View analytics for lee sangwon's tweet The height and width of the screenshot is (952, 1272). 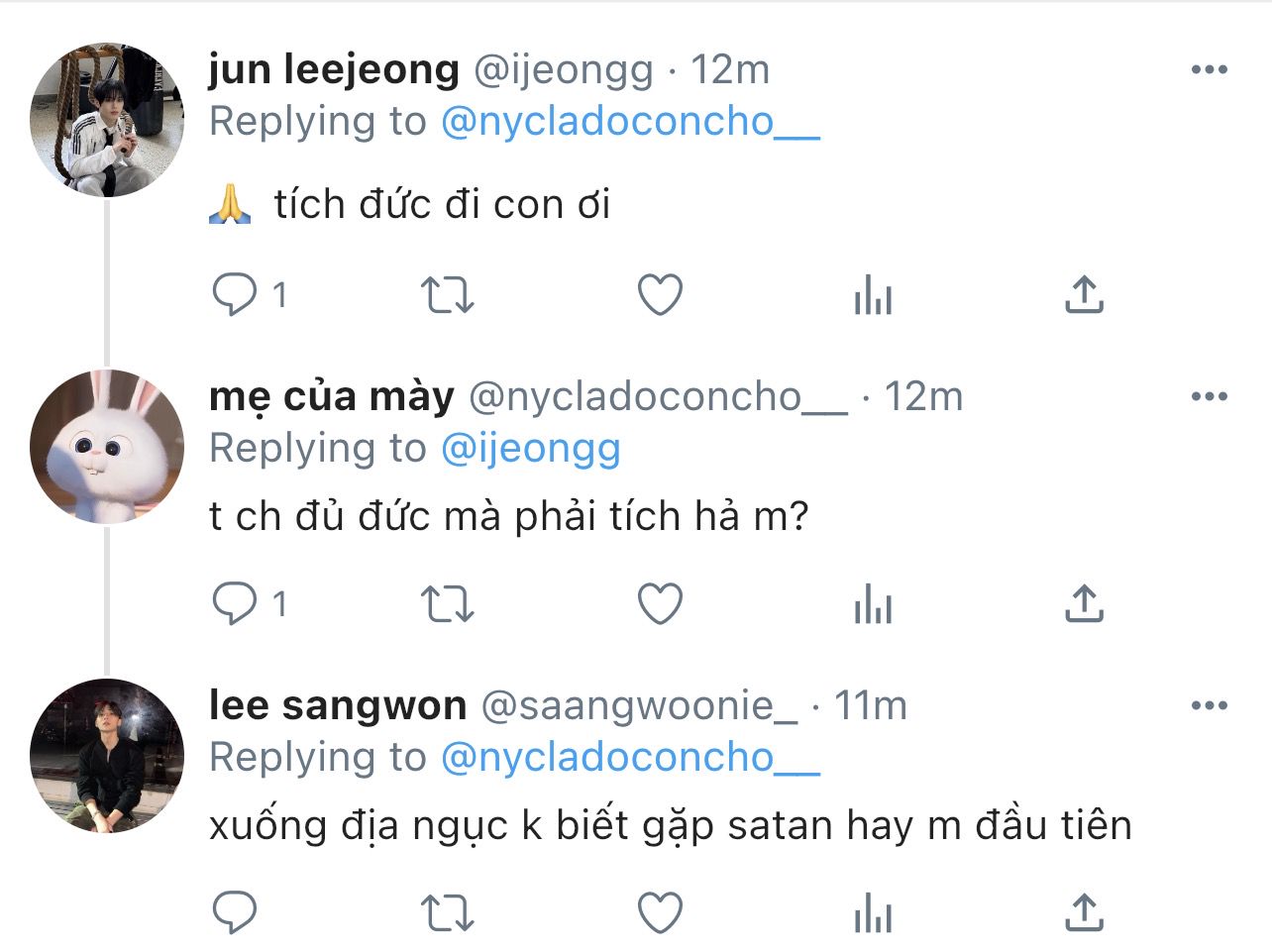coord(873,913)
